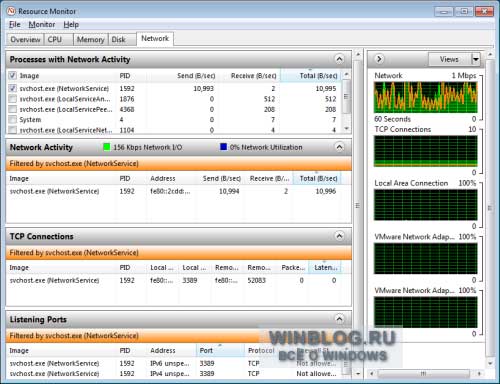Uncheck svchost.exe (NetworkService) process checkbox

12,88
